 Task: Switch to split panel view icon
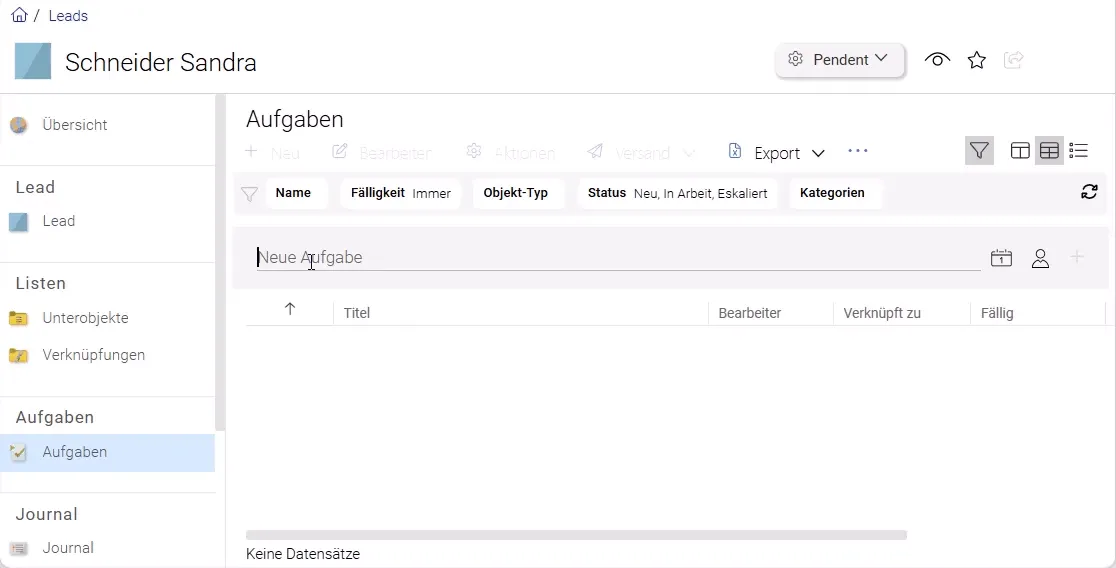coord(1020,151)
